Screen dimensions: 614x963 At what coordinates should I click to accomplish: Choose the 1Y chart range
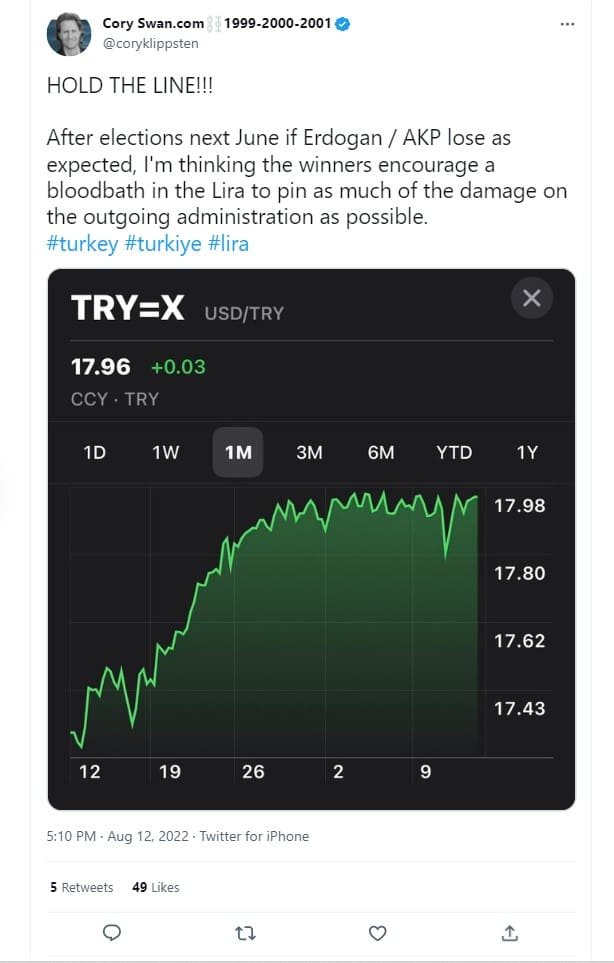527,452
